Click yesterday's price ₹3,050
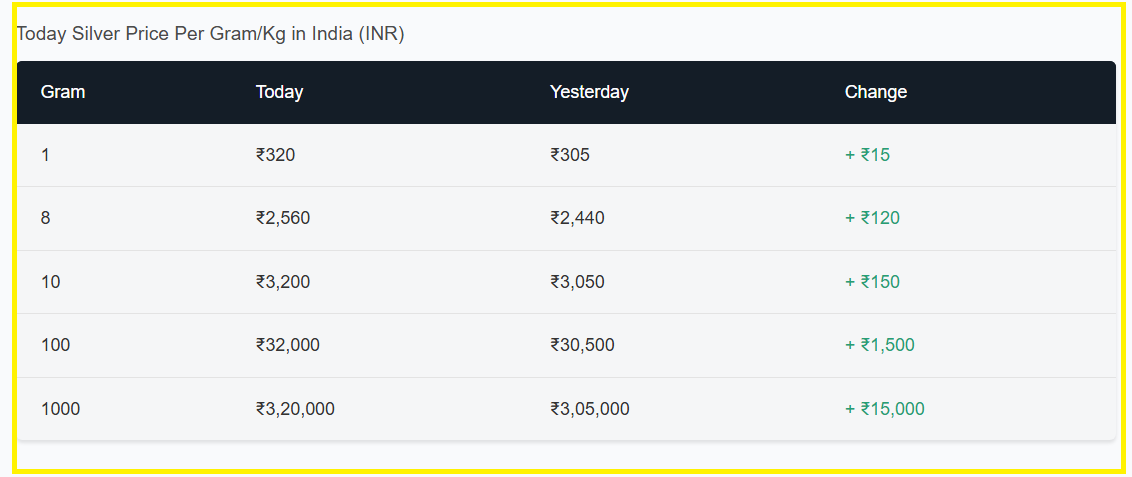This screenshot has width=1132, height=477. [x=577, y=282]
